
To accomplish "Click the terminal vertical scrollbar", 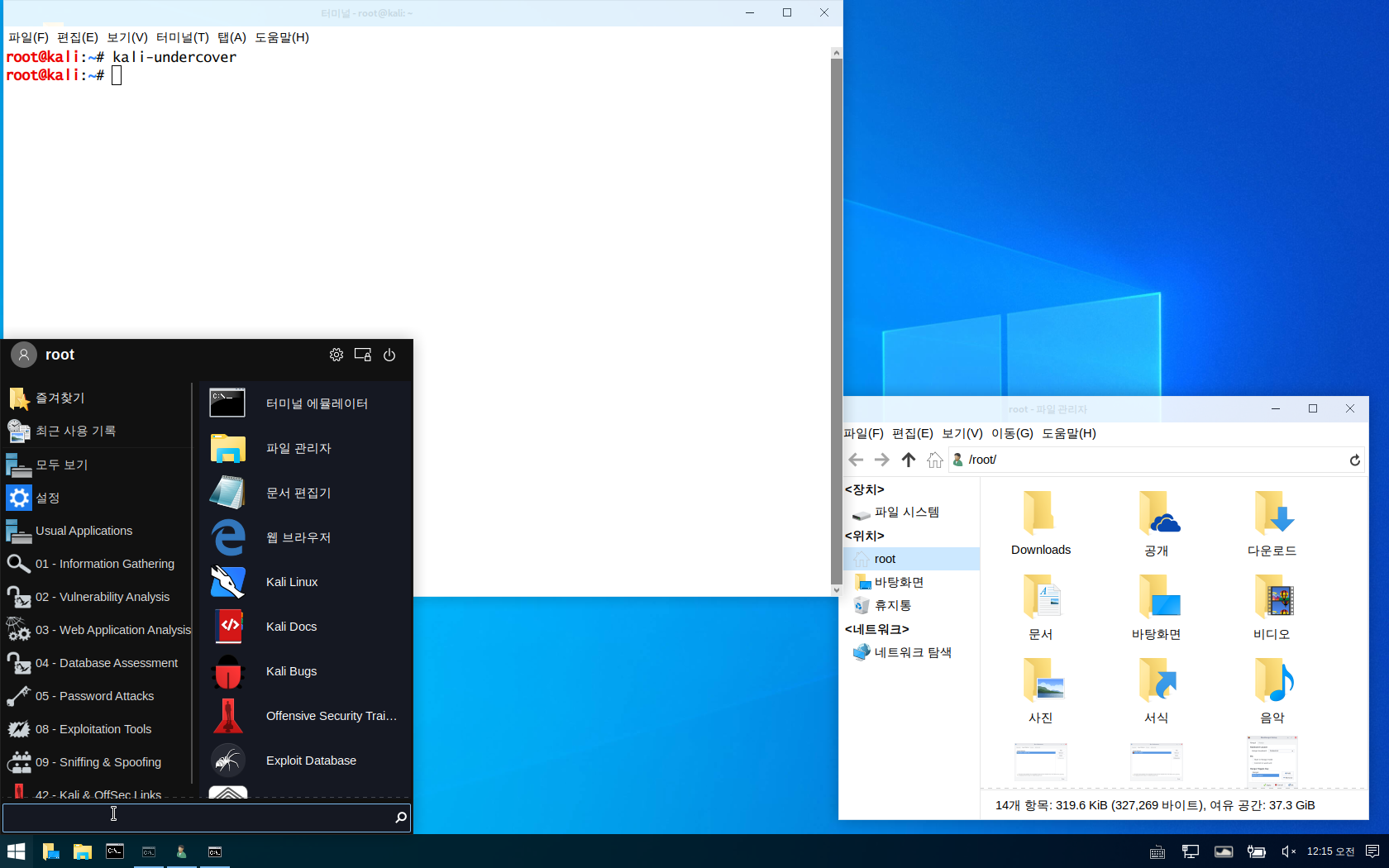I will [837, 321].
